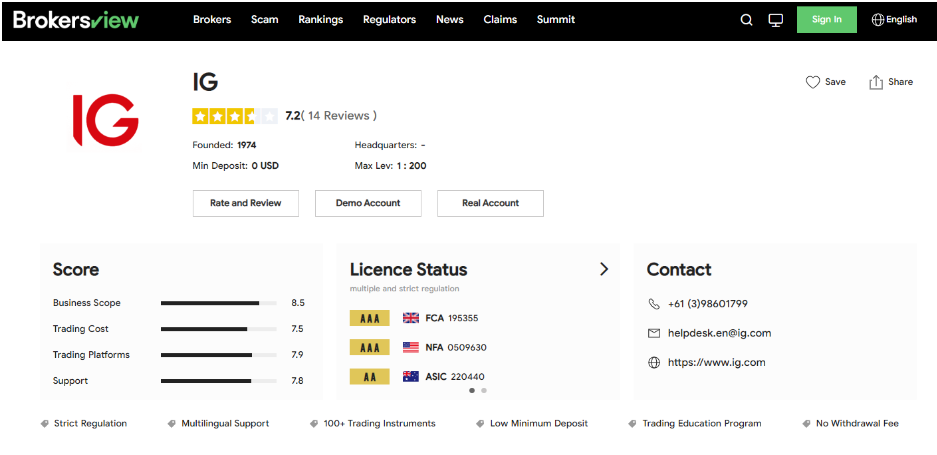This screenshot has width=937, height=455.
Task: Click the tag icon beside Multilingual Support
Action: pyautogui.click(x=172, y=423)
